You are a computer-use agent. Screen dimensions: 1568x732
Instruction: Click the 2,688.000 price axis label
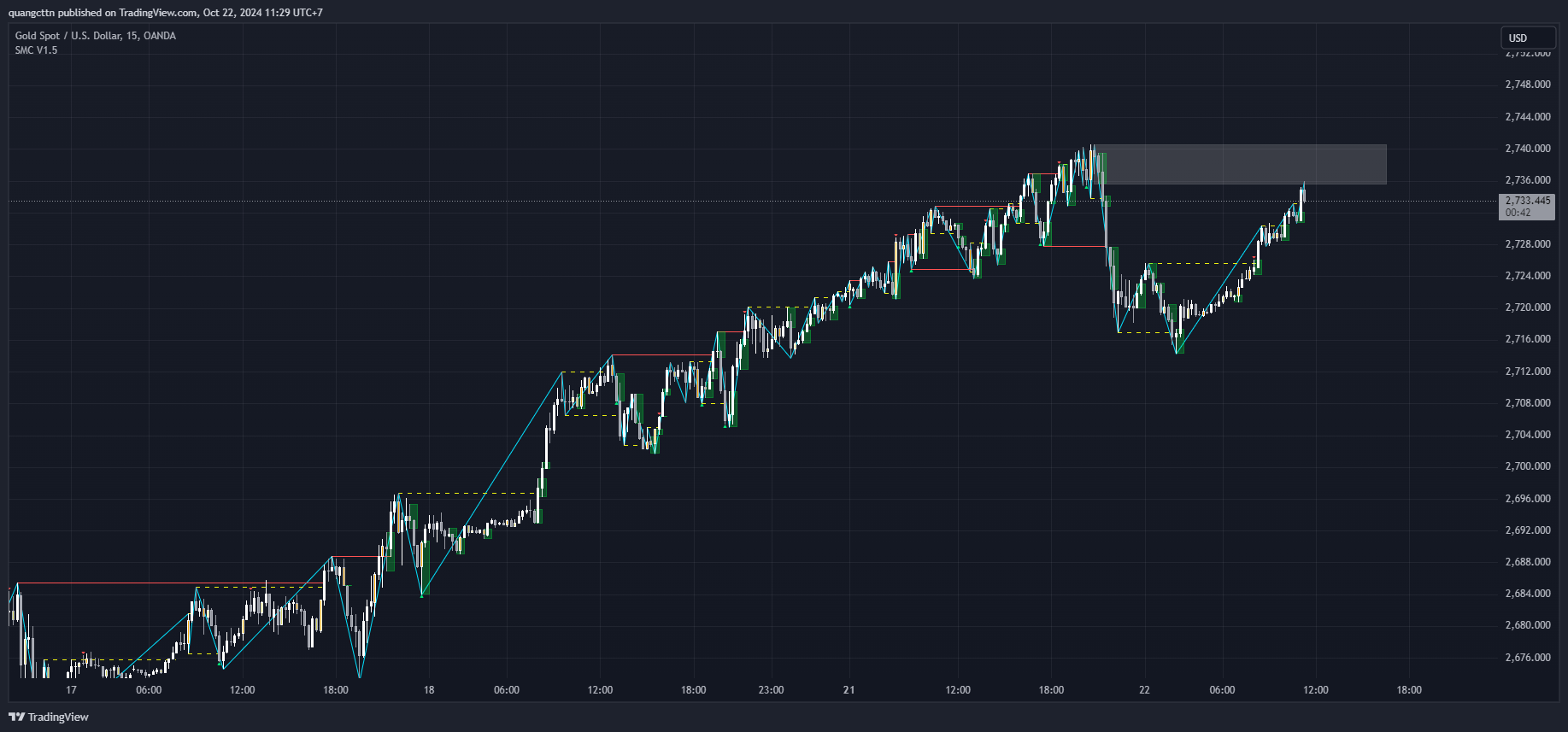(x=1528, y=562)
